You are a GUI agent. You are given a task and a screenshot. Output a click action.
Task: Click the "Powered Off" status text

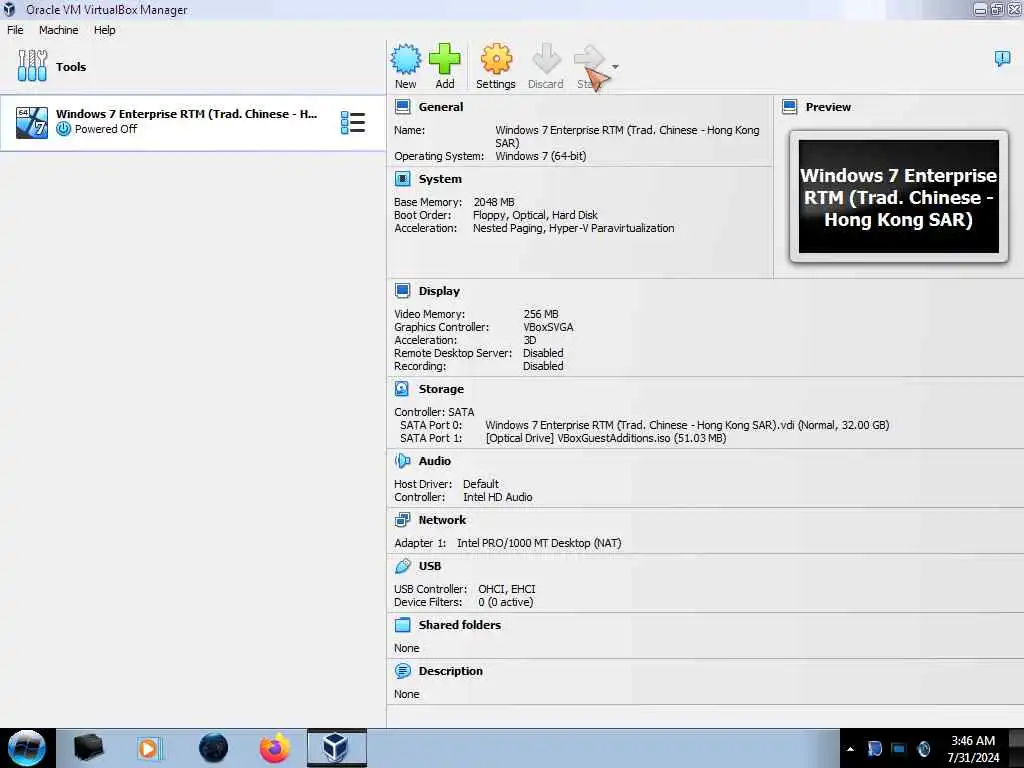point(106,129)
